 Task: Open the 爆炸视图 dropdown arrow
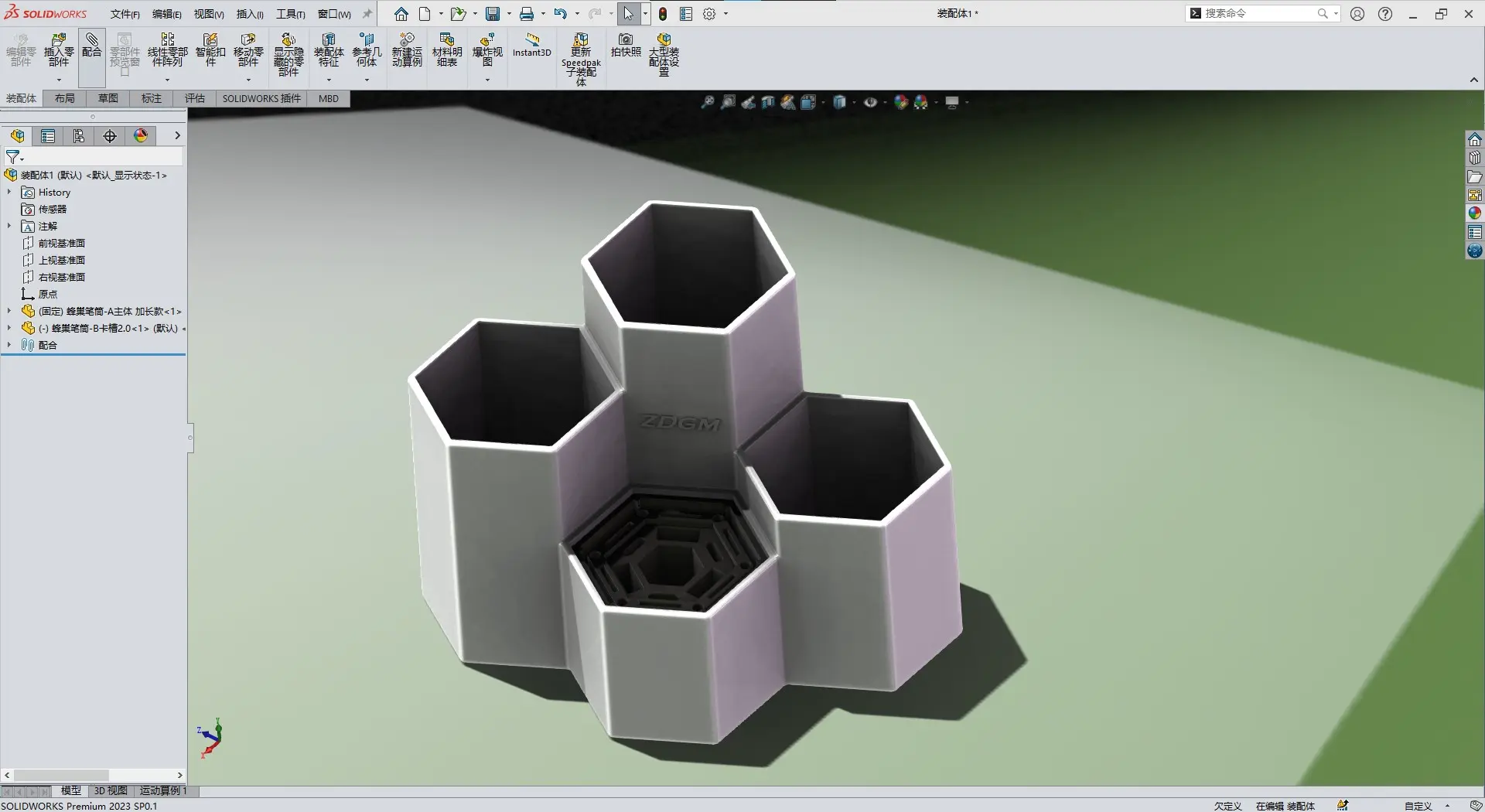coord(487,80)
